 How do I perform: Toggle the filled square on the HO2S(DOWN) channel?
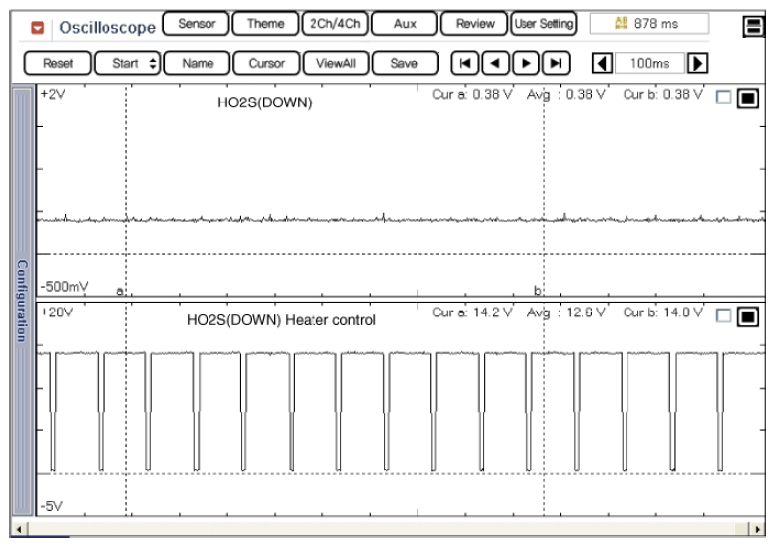tap(747, 99)
